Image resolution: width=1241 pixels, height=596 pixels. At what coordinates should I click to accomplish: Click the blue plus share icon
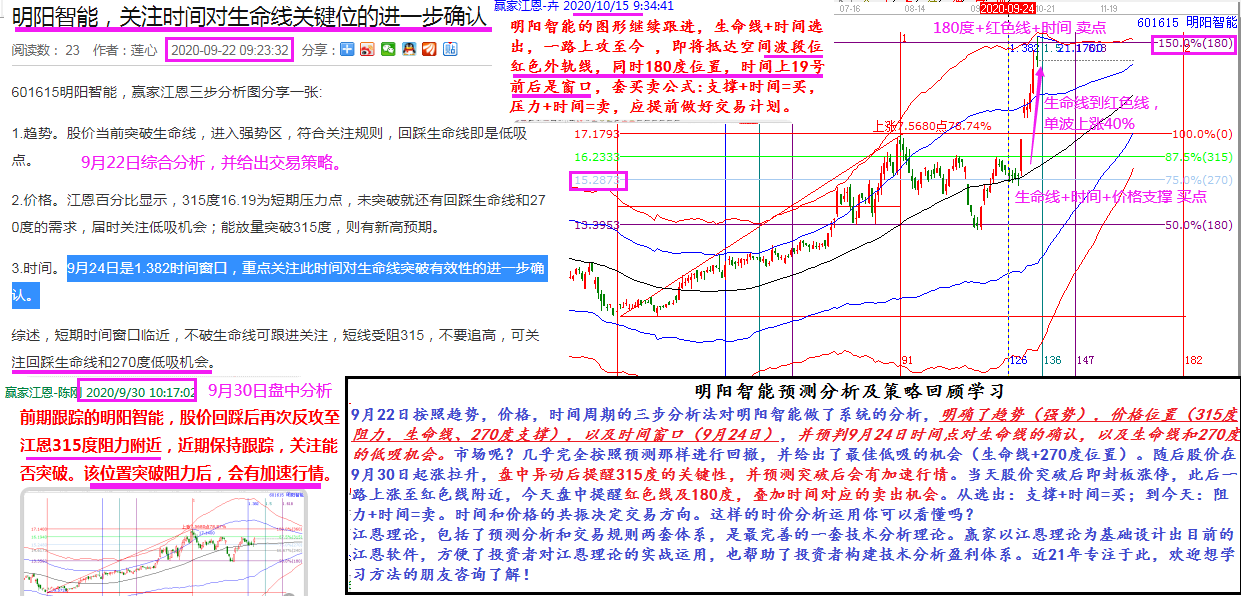347,49
